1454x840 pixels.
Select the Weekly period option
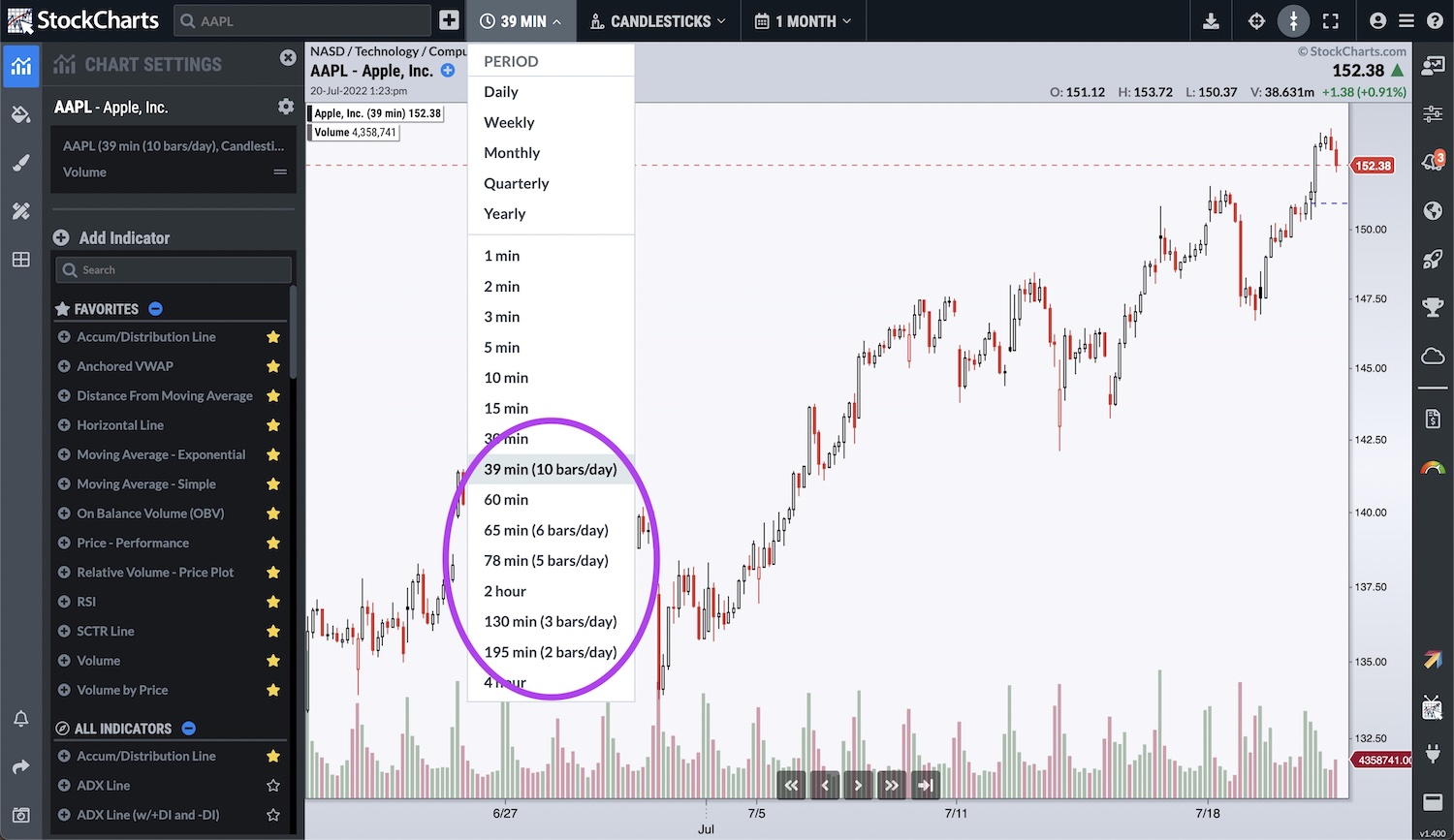(509, 122)
